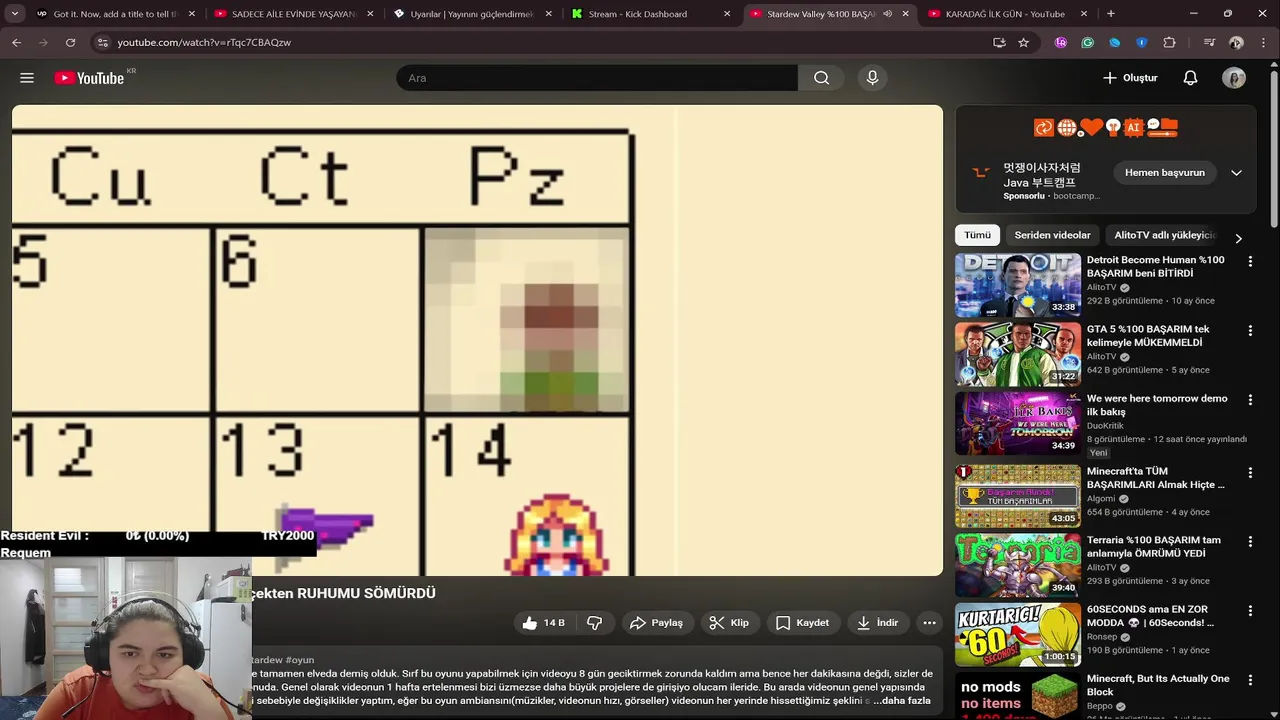
Task: Open options for 60SECONDS ama EN ZOR video
Action: click(1250, 610)
